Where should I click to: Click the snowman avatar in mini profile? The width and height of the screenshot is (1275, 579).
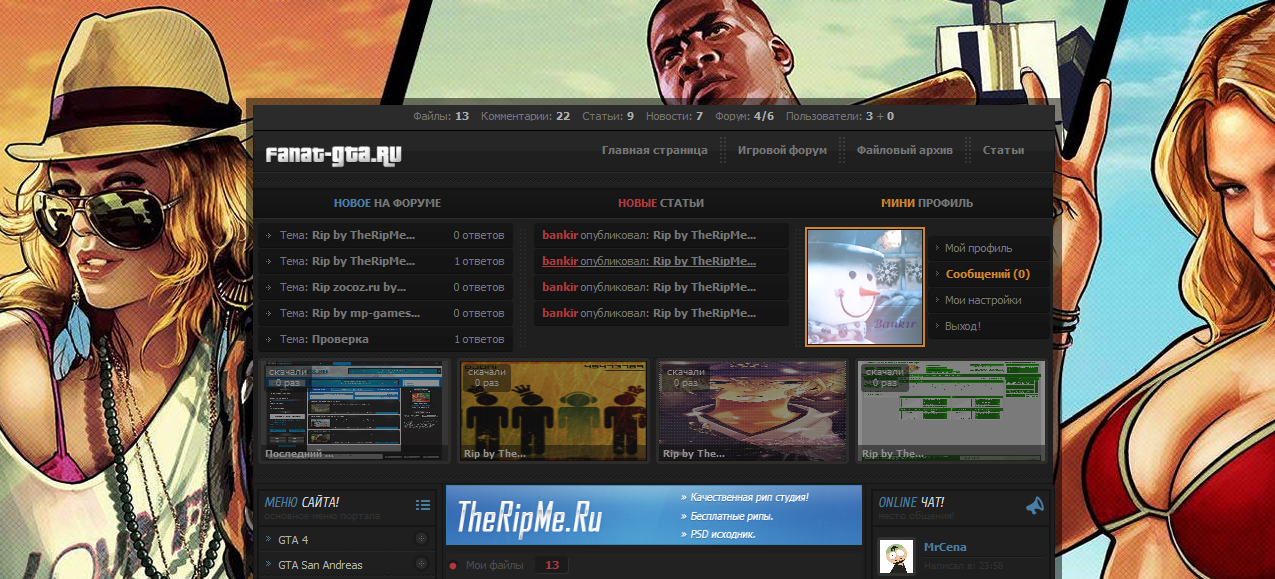(x=865, y=287)
